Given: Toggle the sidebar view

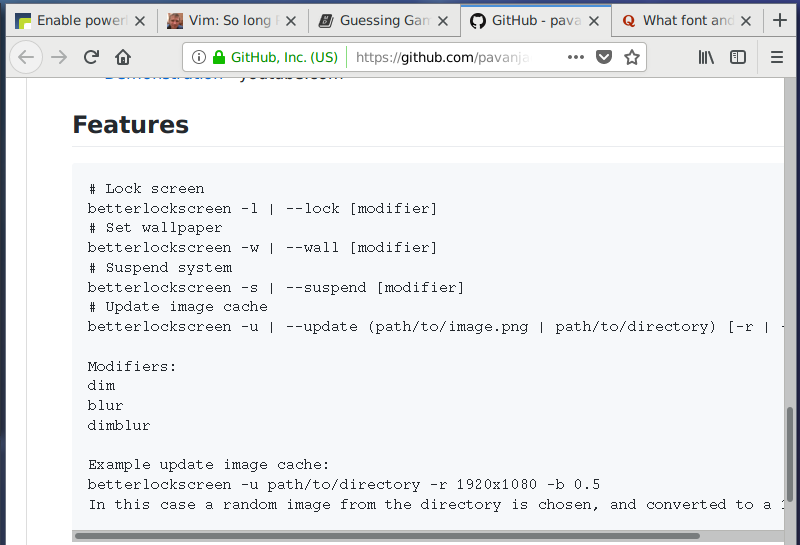Looking at the screenshot, I should pyautogui.click(x=738, y=57).
